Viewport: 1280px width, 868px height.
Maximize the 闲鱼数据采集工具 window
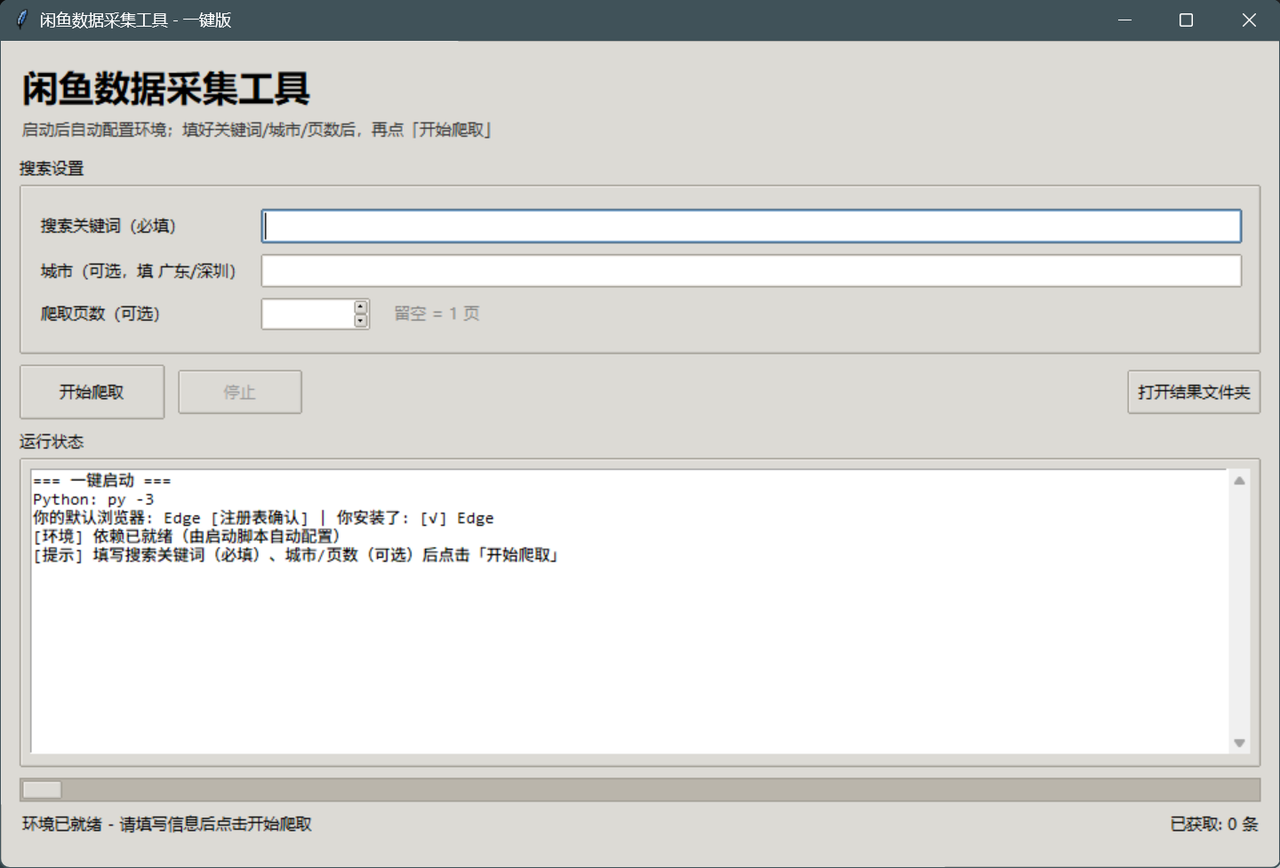(1186, 20)
